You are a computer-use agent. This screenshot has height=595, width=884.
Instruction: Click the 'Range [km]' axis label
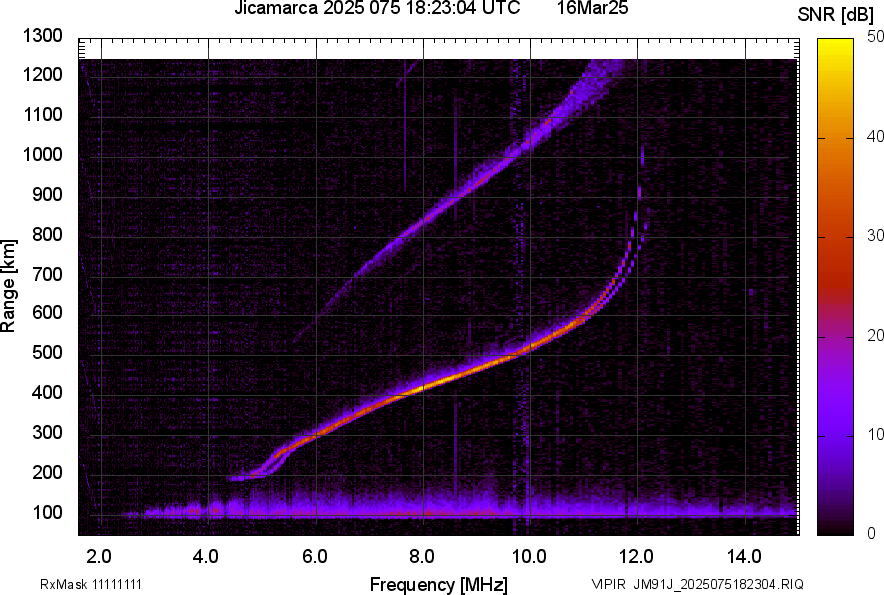click(x=8, y=286)
